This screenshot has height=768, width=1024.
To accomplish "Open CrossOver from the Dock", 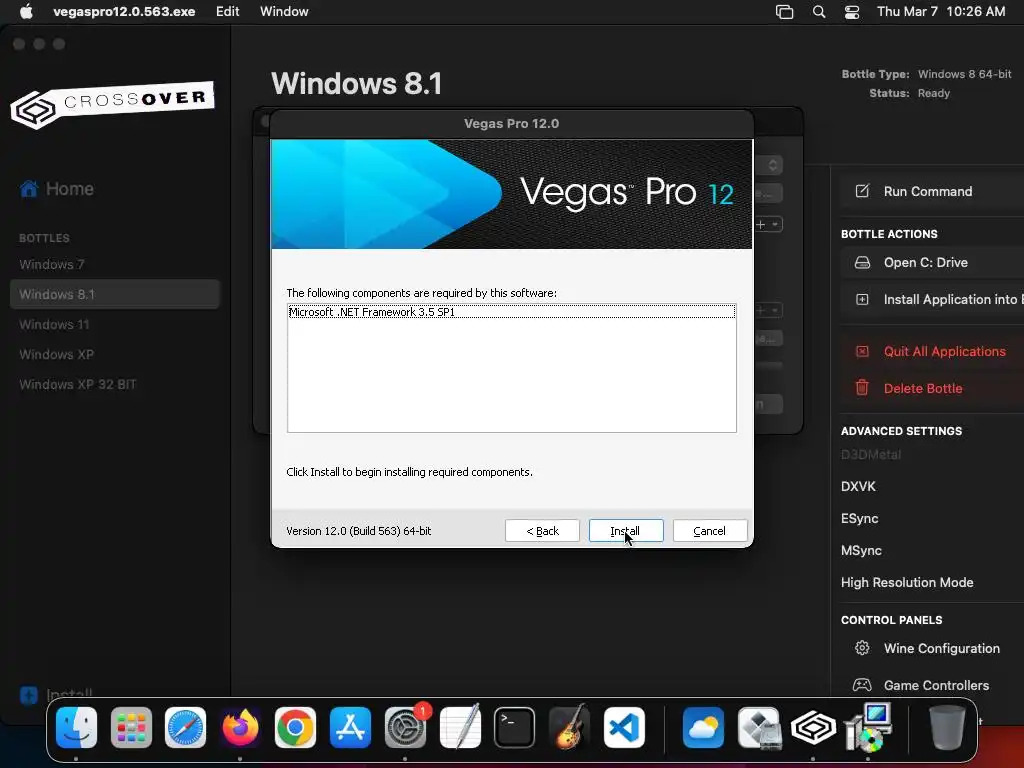I will pyautogui.click(x=814, y=728).
